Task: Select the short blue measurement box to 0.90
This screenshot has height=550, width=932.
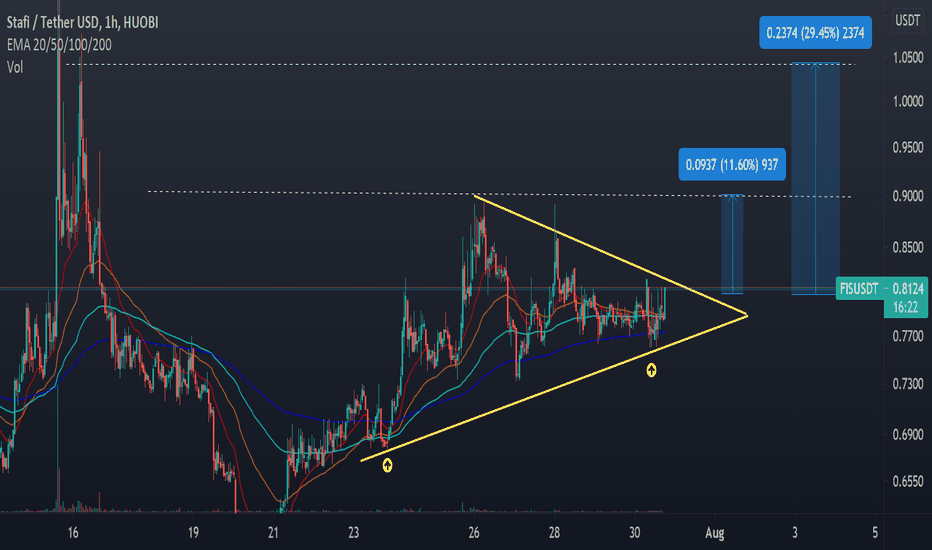Action: pos(732,244)
